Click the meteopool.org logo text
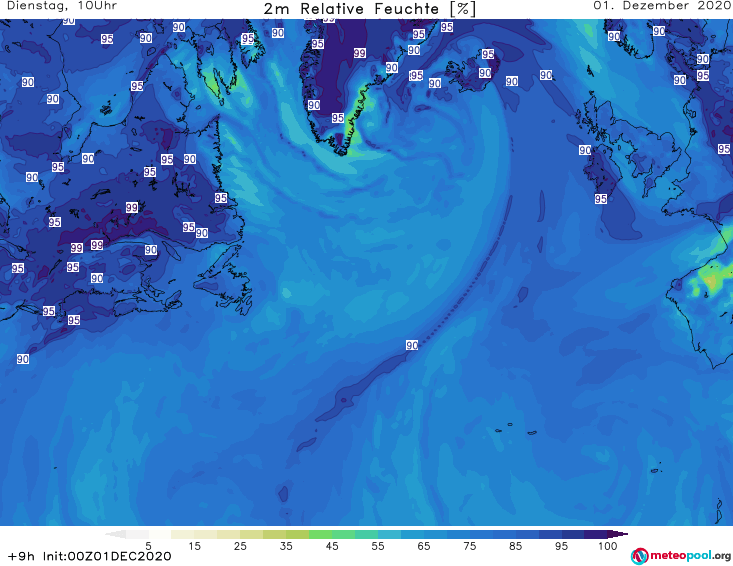Image resolution: width=733 pixels, height=566 pixels. [x=690, y=555]
